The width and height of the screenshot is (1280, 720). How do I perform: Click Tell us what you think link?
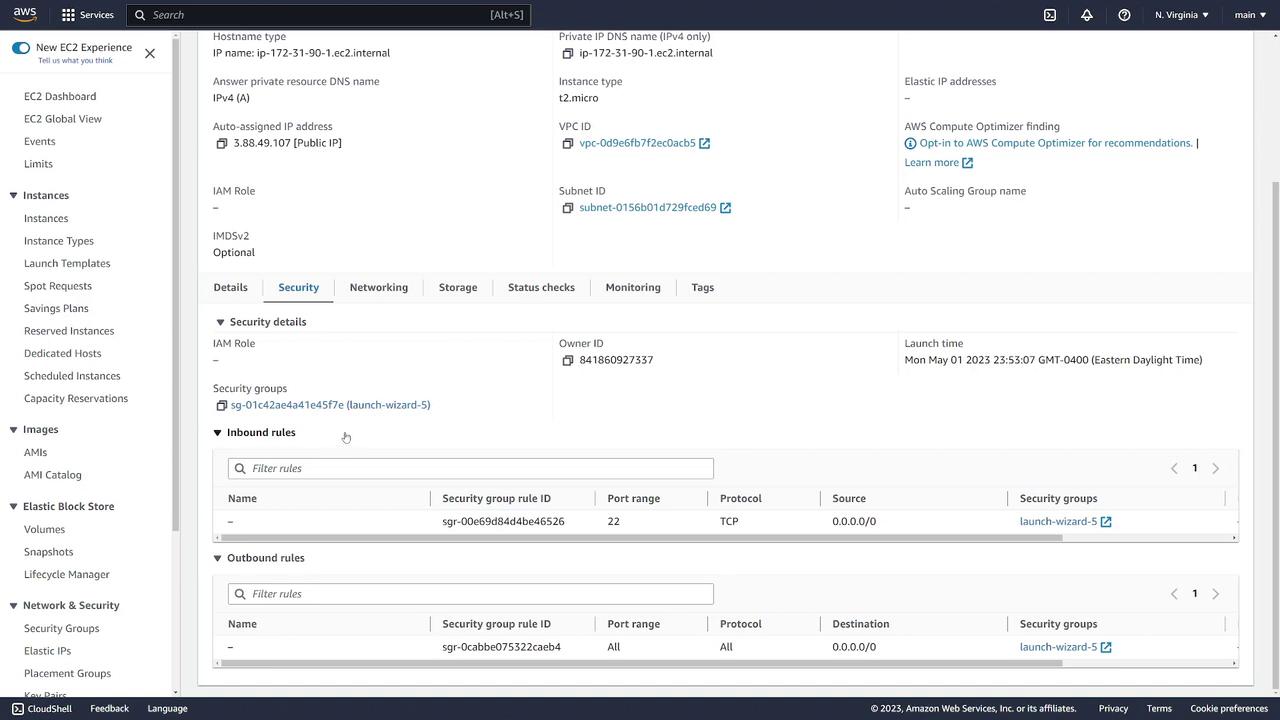(x=75, y=61)
